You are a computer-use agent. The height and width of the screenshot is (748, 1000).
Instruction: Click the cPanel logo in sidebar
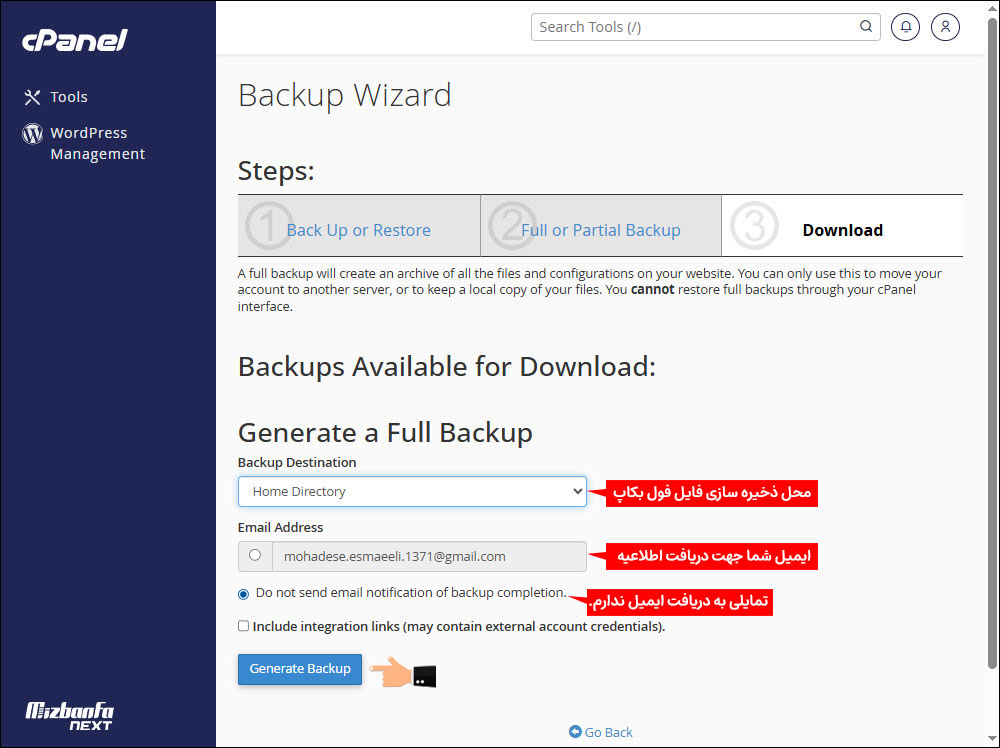coord(75,40)
